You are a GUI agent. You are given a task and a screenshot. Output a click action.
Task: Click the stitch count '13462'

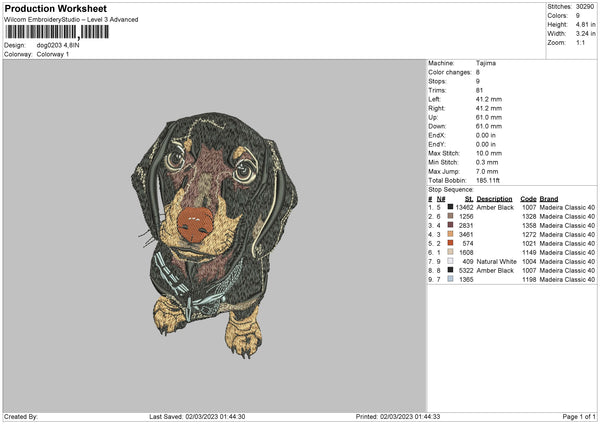coord(465,207)
